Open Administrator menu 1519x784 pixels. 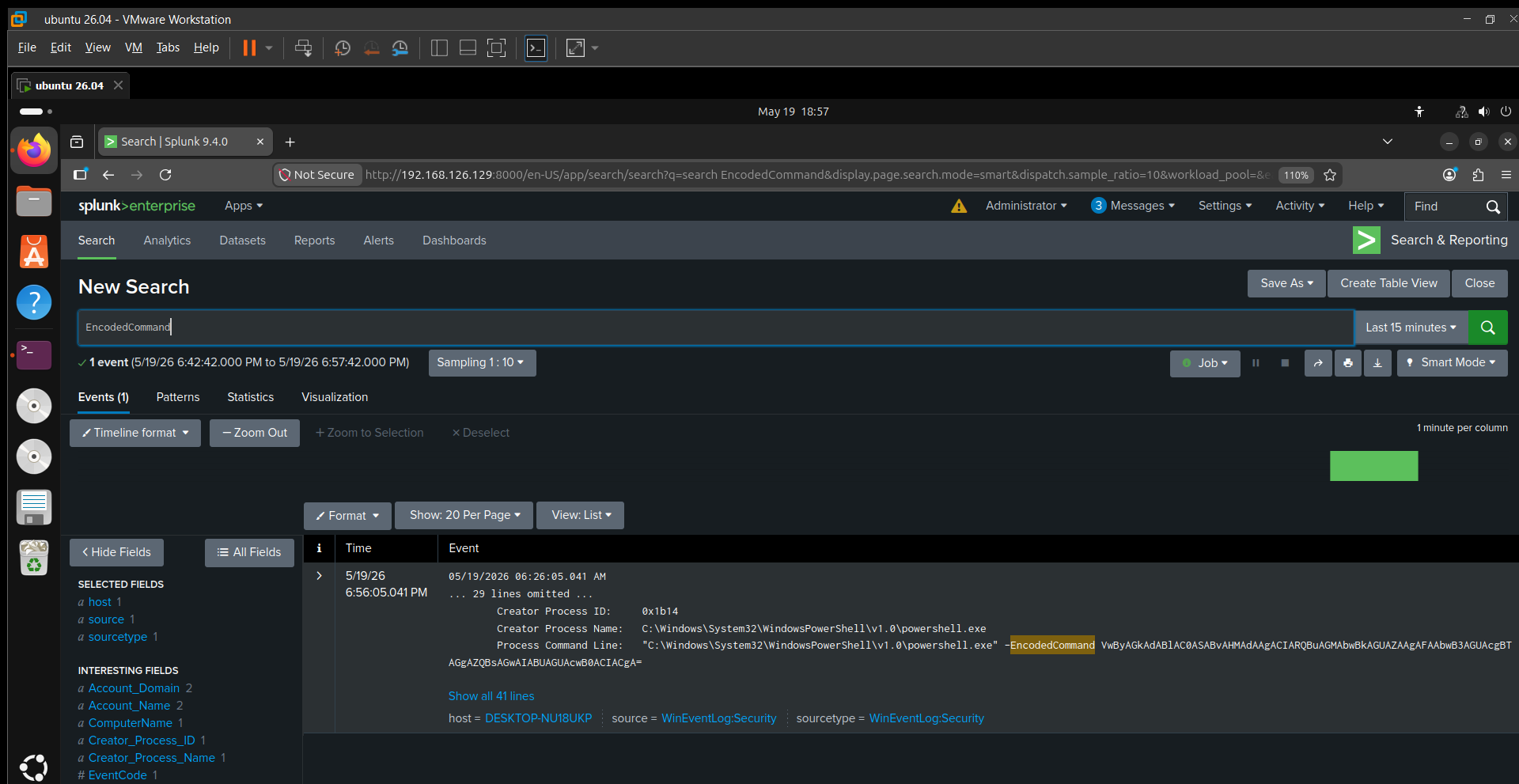pos(1026,206)
